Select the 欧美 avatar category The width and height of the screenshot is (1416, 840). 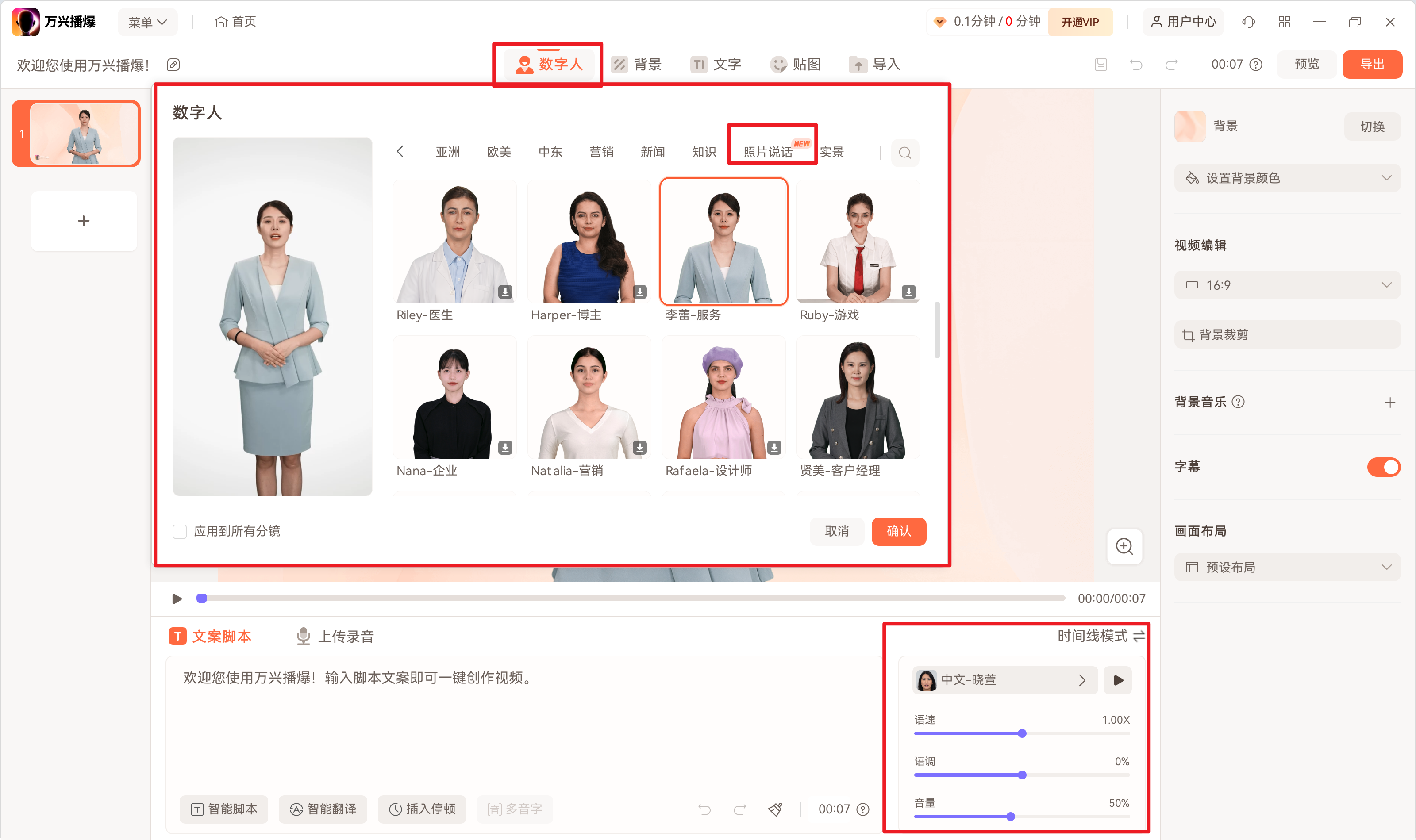coord(499,151)
